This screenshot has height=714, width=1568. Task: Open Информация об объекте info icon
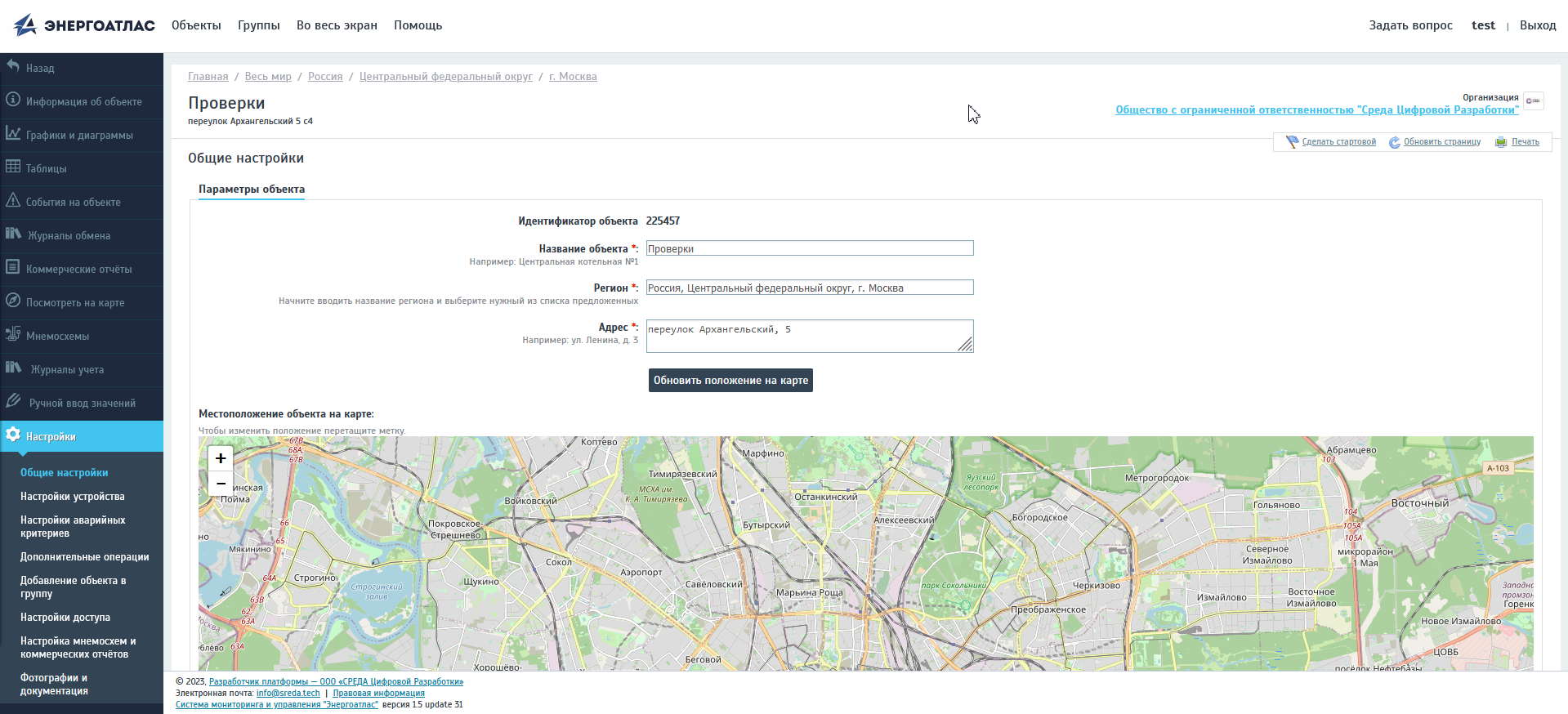pos(13,100)
